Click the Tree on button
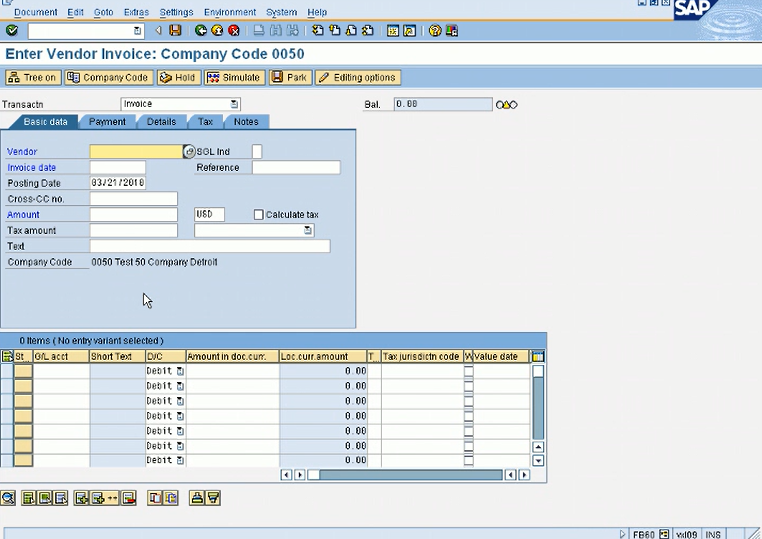The image size is (762, 539). point(33,77)
